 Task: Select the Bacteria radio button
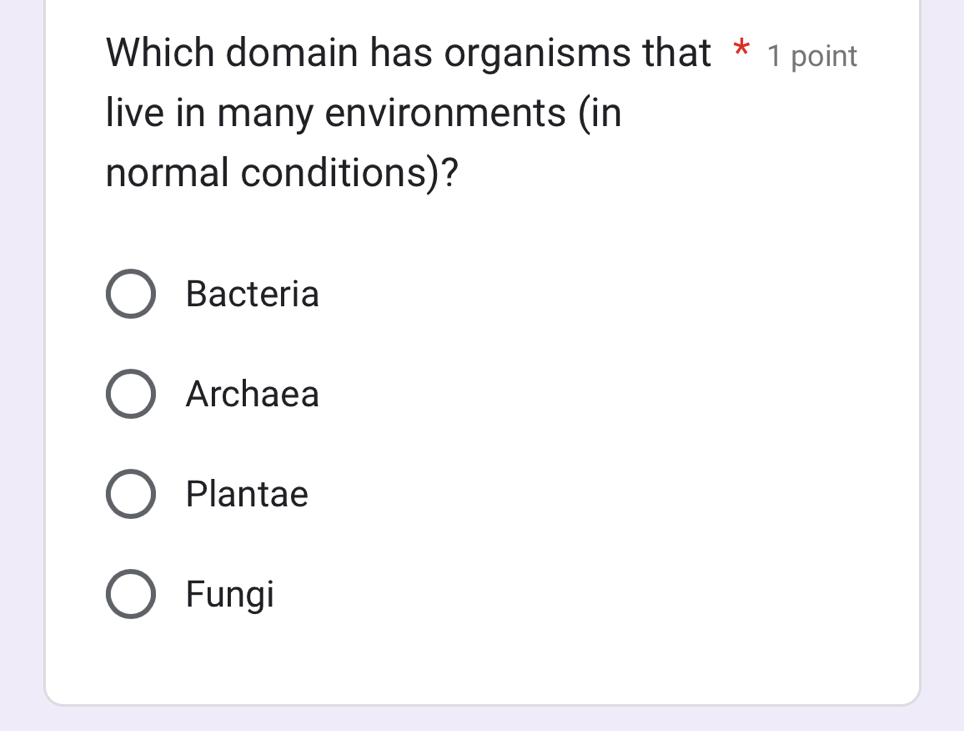[130, 294]
